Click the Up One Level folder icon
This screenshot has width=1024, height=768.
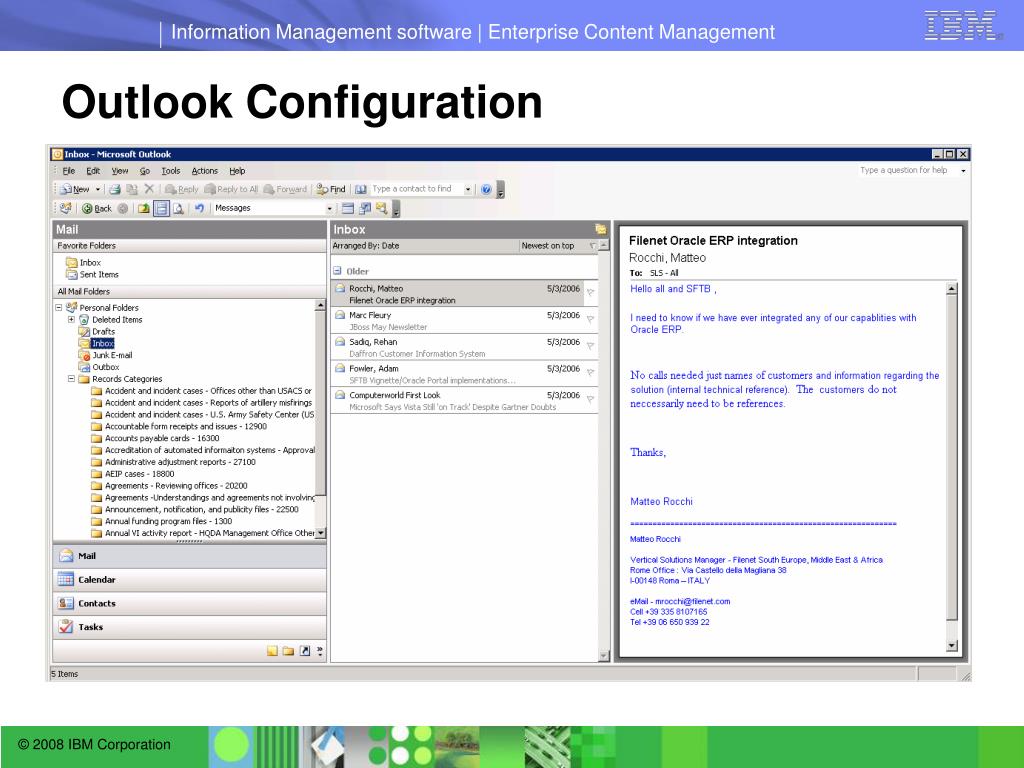click(144, 208)
